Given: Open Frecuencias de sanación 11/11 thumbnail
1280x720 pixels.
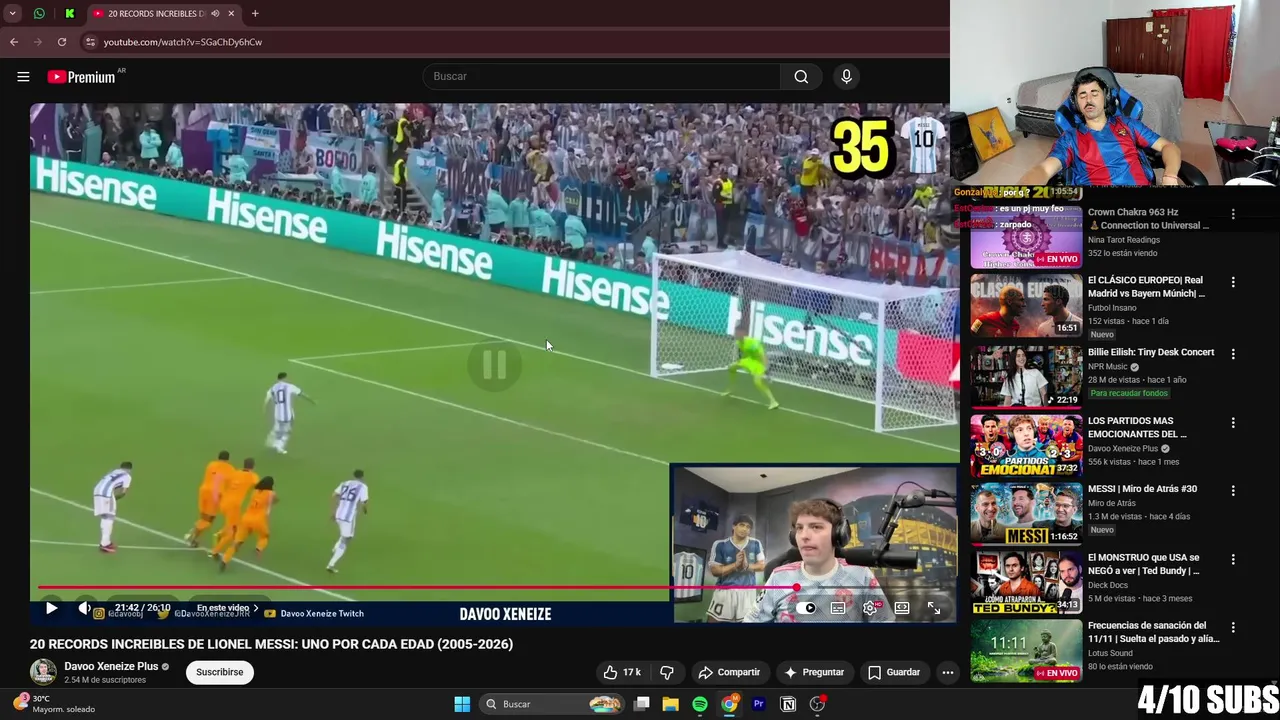Looking at the screenshot, I should point(1026,650).
